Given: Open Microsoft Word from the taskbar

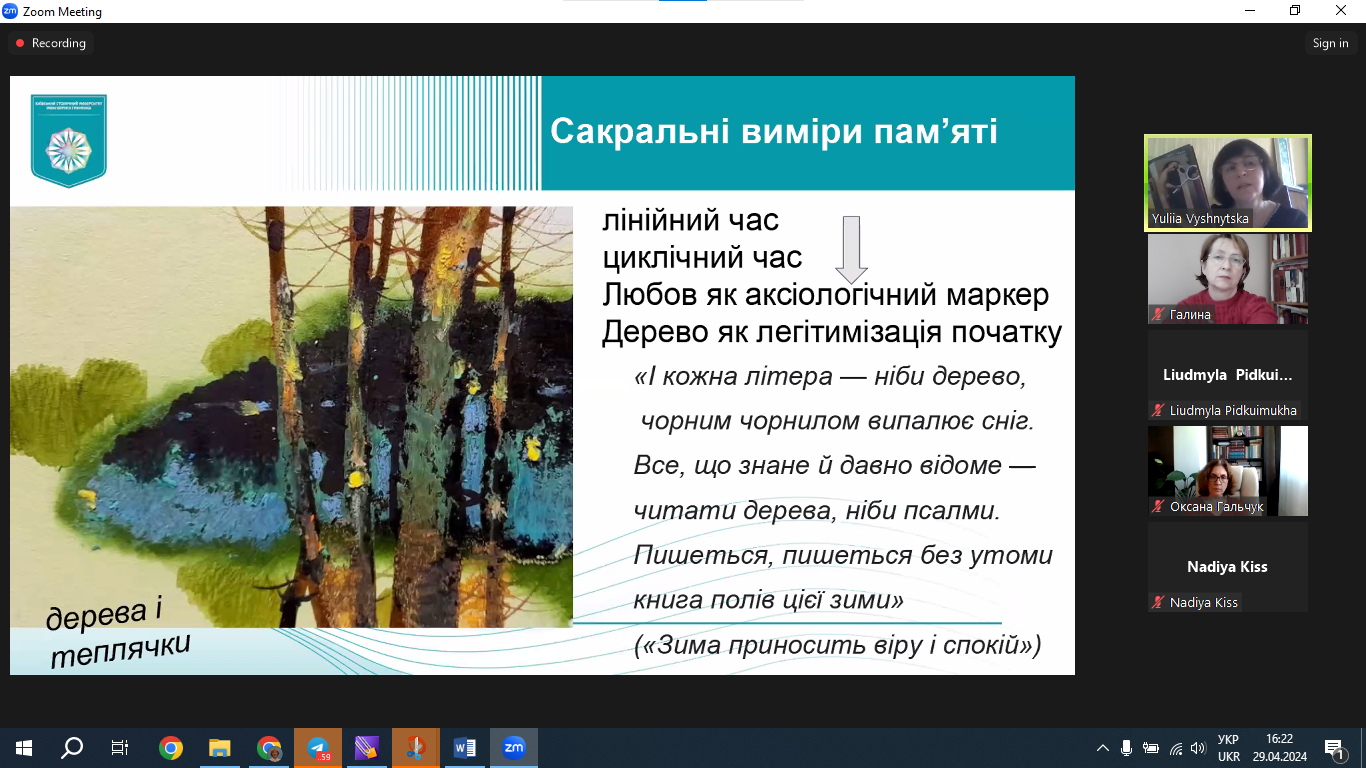Looking at the screenshot, I should click(464, 748).
